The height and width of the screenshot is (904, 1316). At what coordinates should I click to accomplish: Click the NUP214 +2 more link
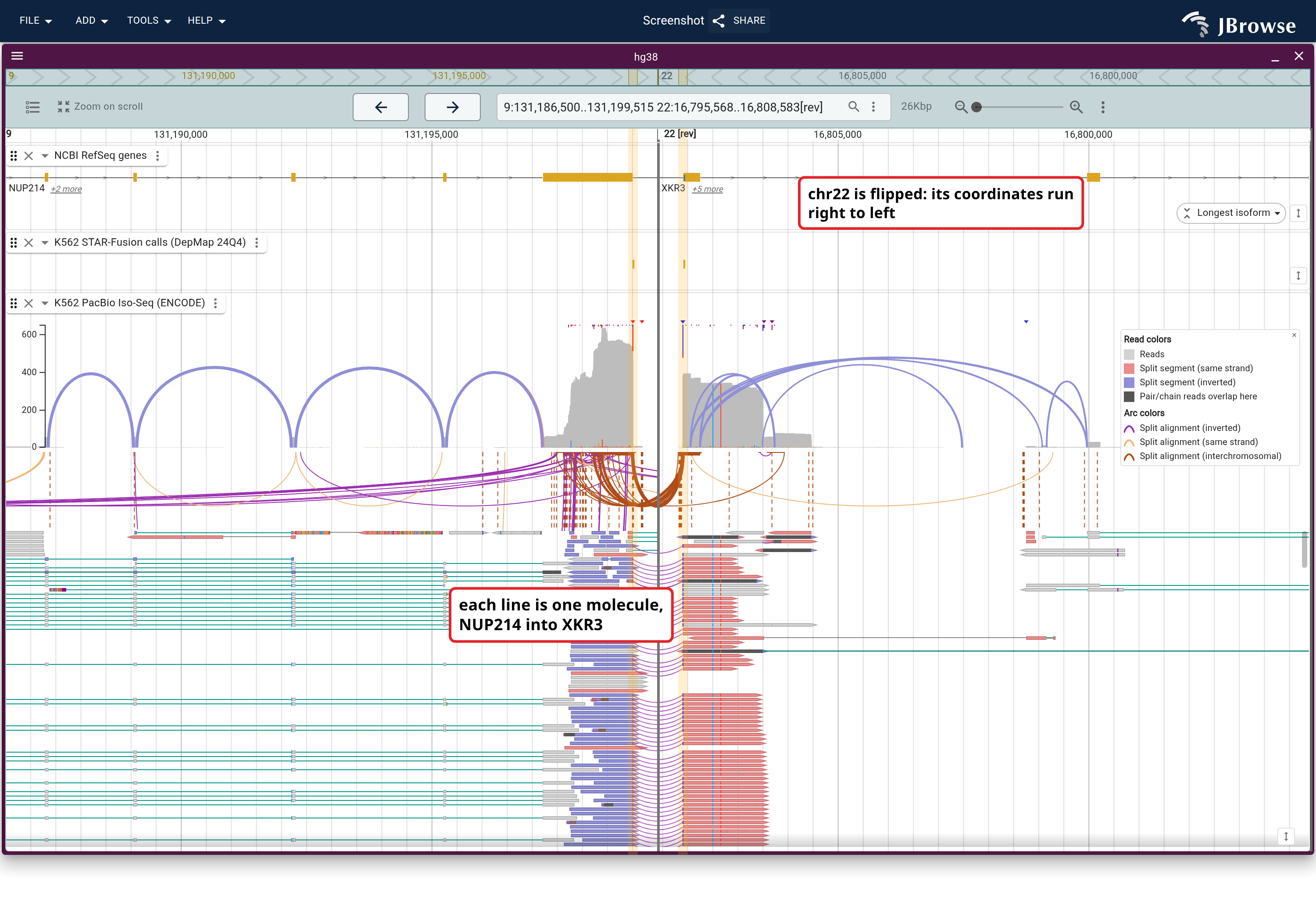[66, 189]
